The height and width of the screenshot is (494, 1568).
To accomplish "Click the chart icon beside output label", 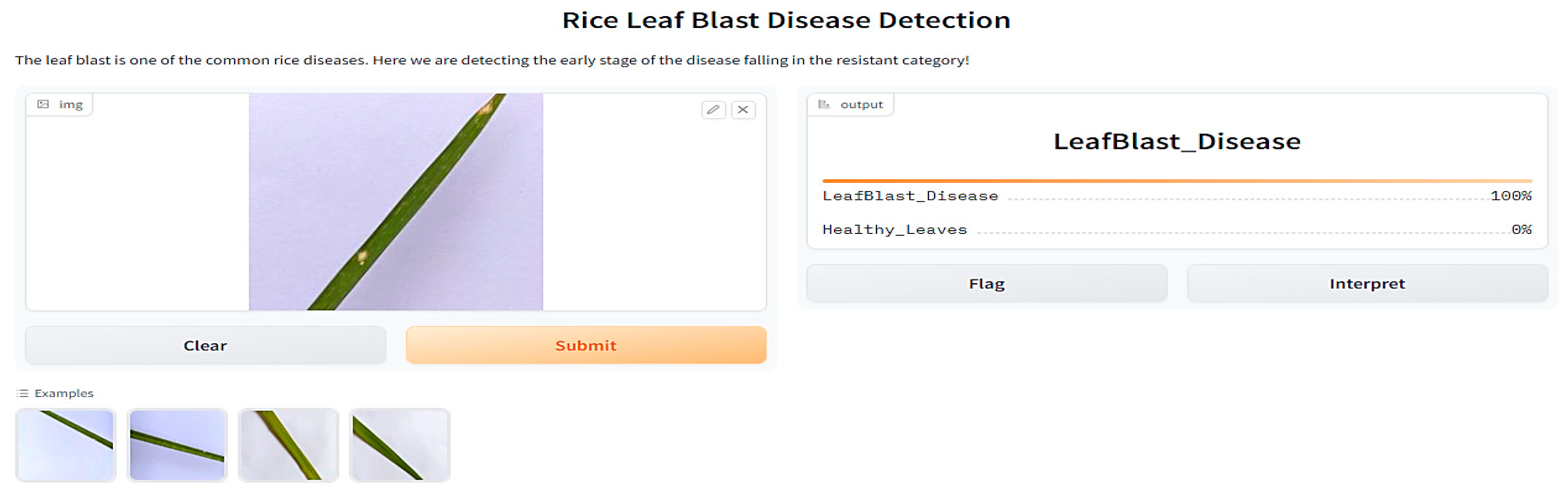I will point(824,104).
